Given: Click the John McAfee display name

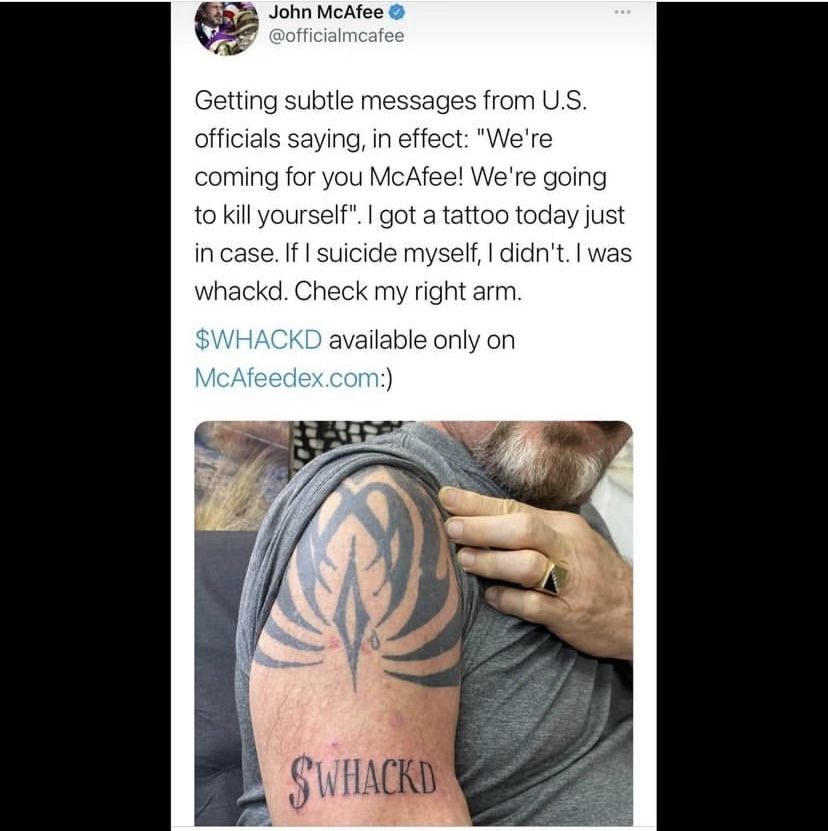Looking at the screenshot, I should click(x=326, y=12).
